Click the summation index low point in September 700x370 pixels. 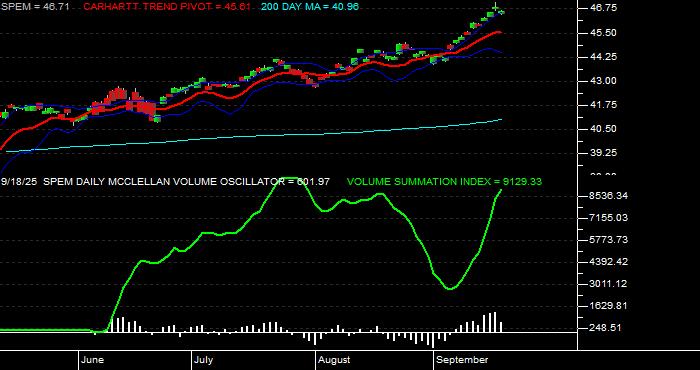pyautogui.click(x=451, y=289)
